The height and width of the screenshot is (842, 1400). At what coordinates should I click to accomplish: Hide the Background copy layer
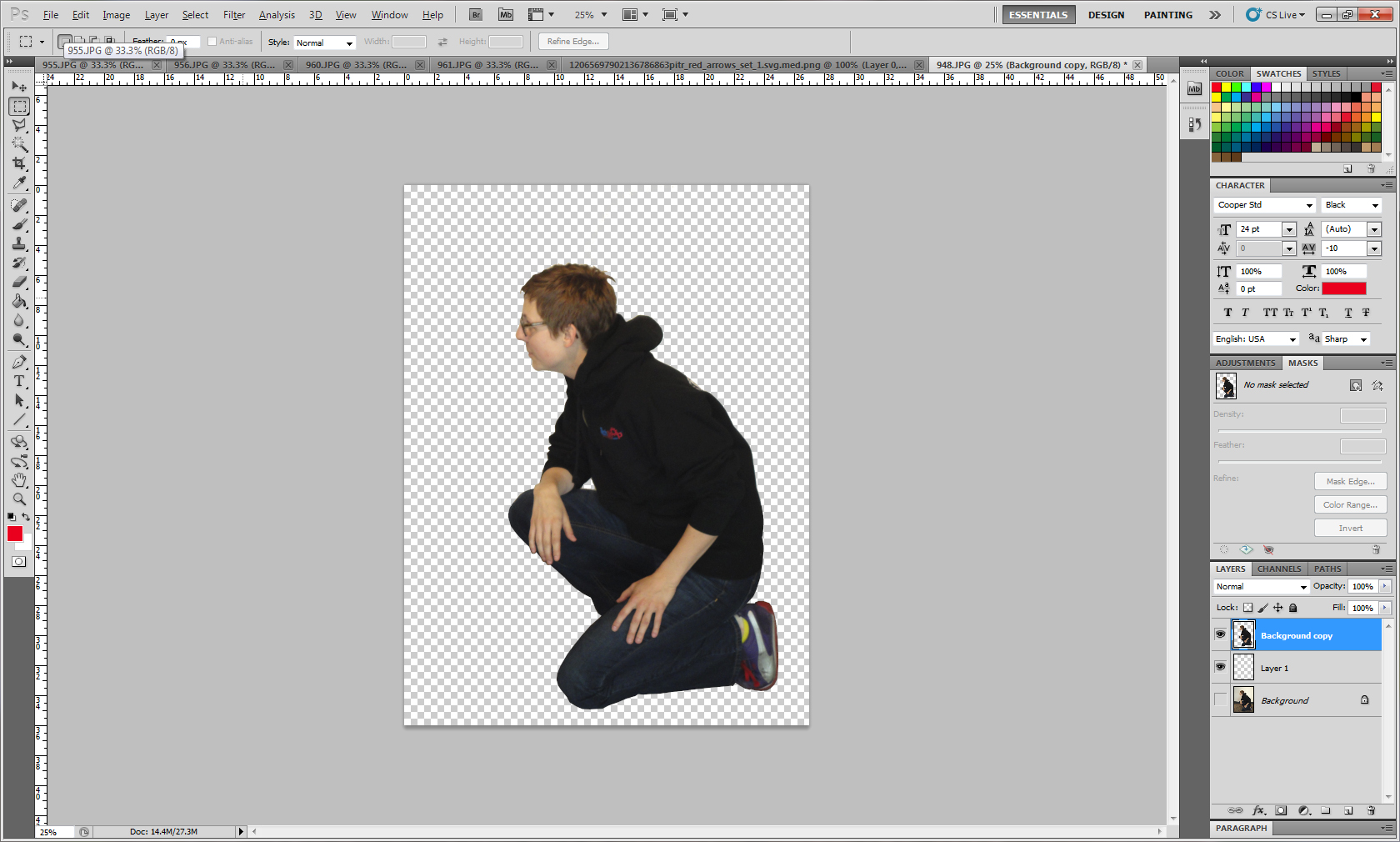coord(1220,635)
